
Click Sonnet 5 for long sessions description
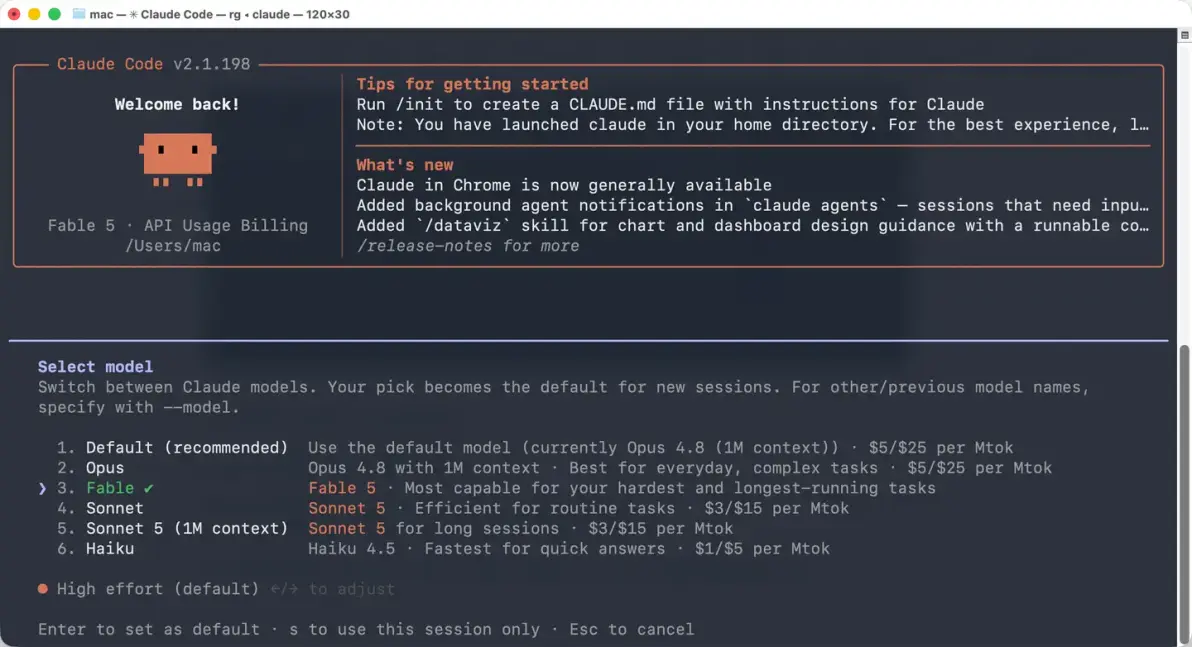[x=521, y=528]
